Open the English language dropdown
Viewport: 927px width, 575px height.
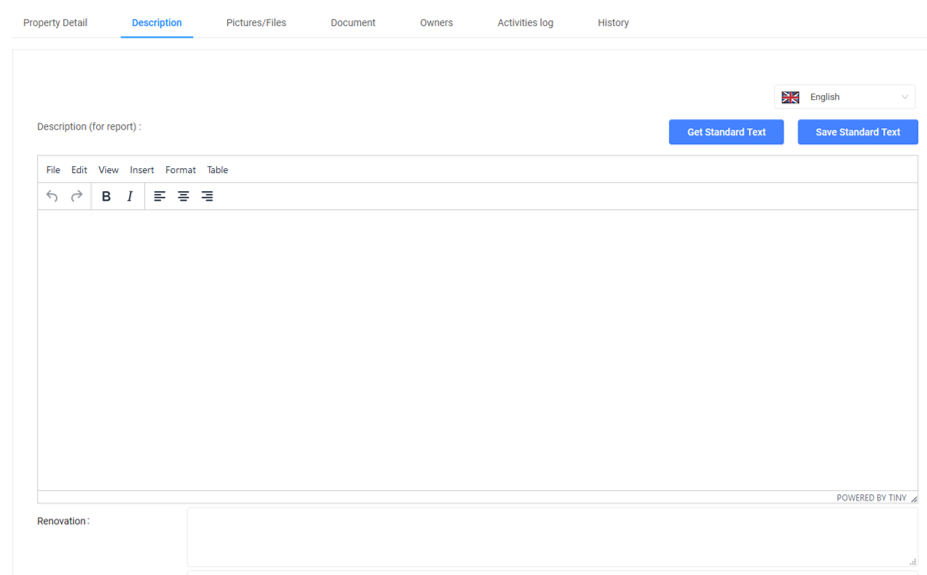coord(844,97)
